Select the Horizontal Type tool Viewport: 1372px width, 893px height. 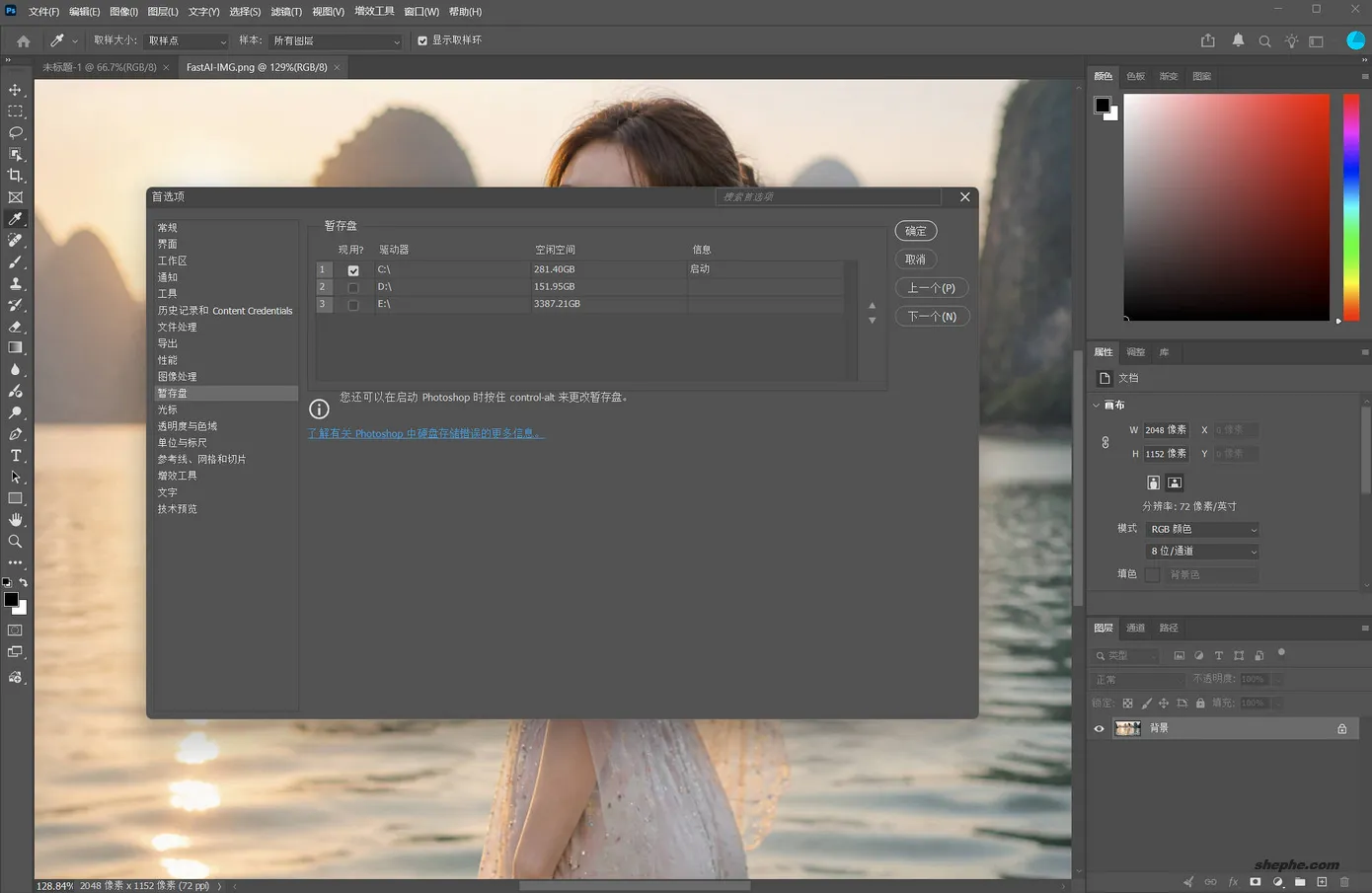tap(15, 456)
